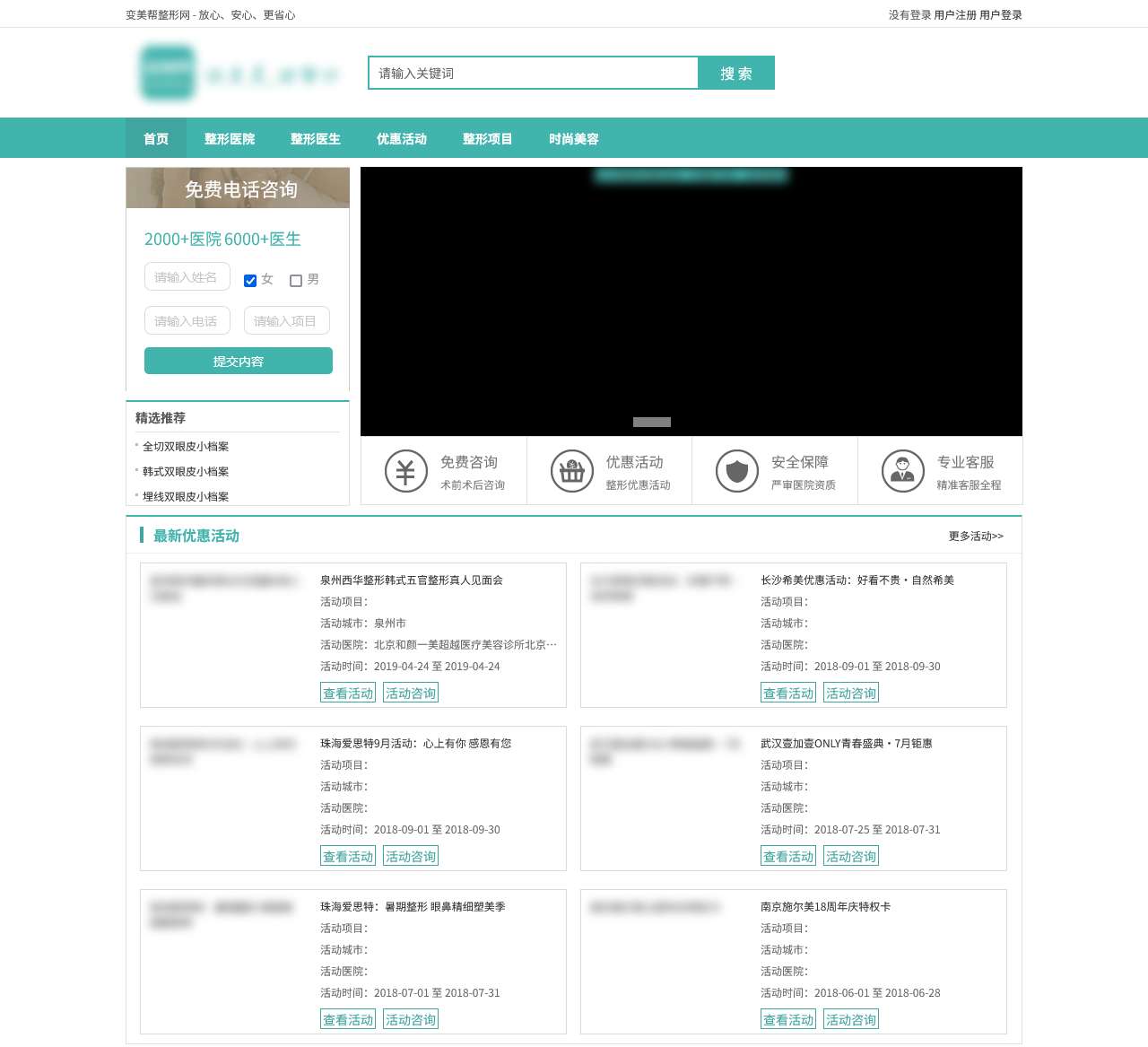Click 查看活动 for 长沙希美 promotion
This screenshot has height=1047, width=1148.
point(788,693)
